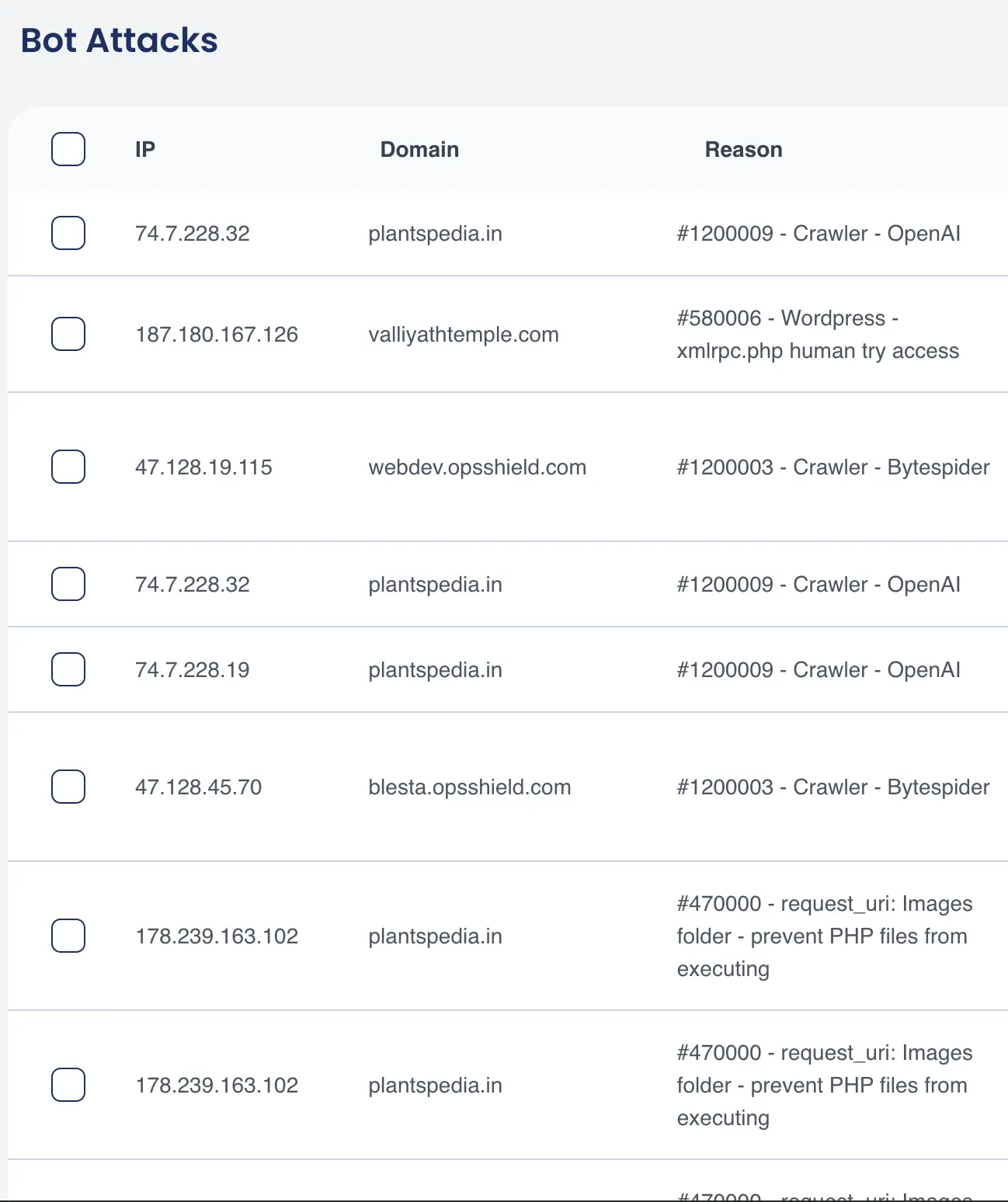Image resolution: width=1008 pixels, height=1202 pixels.
Task: Open the plantspedia.in domain link
Action: point(435,233)
